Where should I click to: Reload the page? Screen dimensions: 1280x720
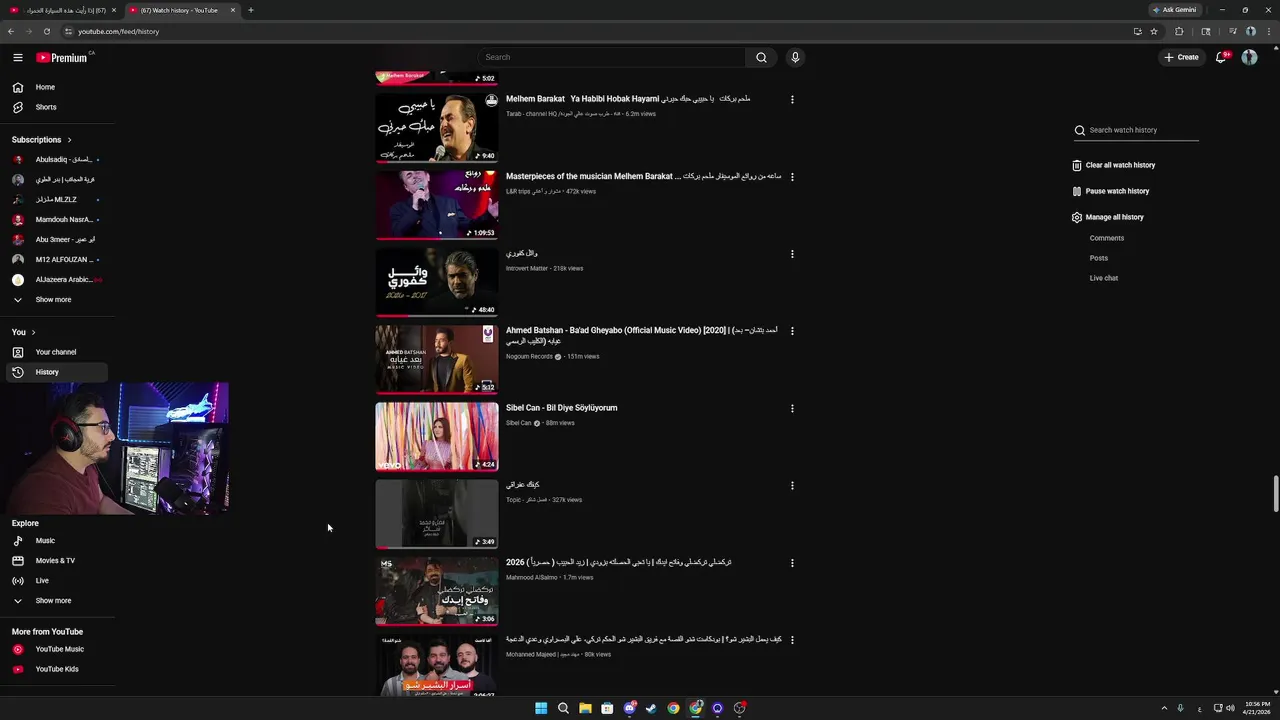click(46, 31)
